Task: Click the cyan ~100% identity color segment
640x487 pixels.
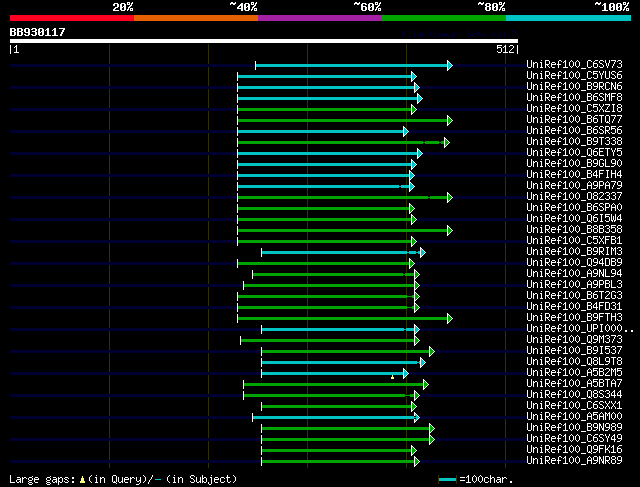Action: (568, 18)
